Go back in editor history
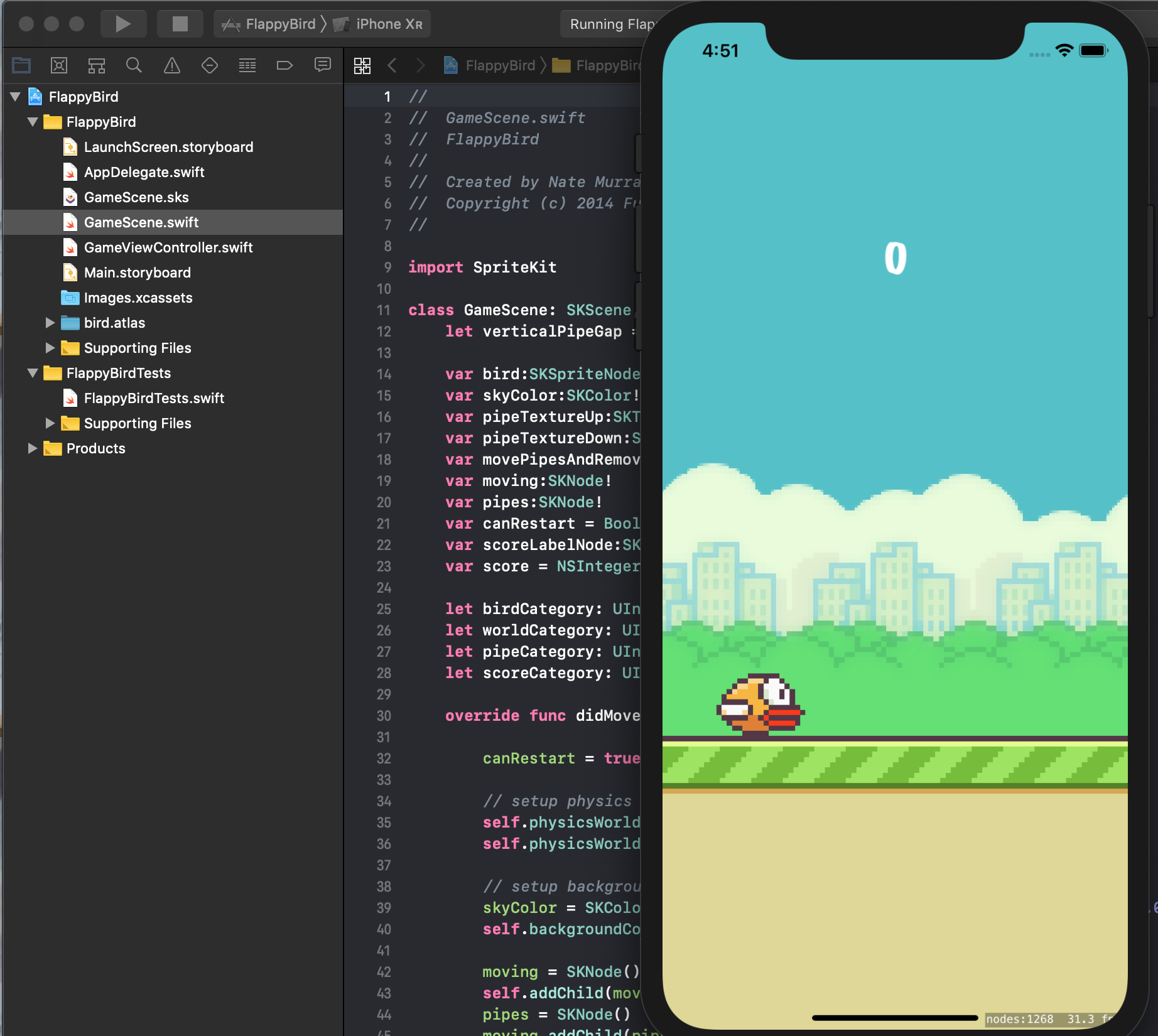 coord(392,65)
